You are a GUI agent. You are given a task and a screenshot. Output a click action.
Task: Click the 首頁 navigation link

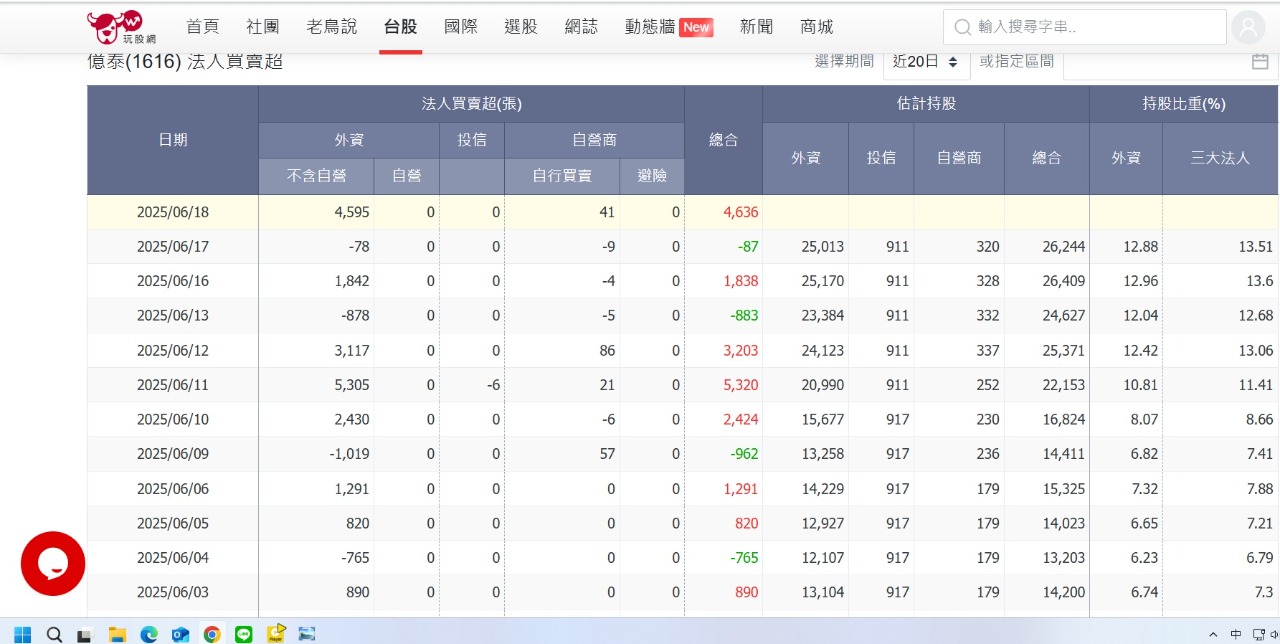[x=202, y=27]
